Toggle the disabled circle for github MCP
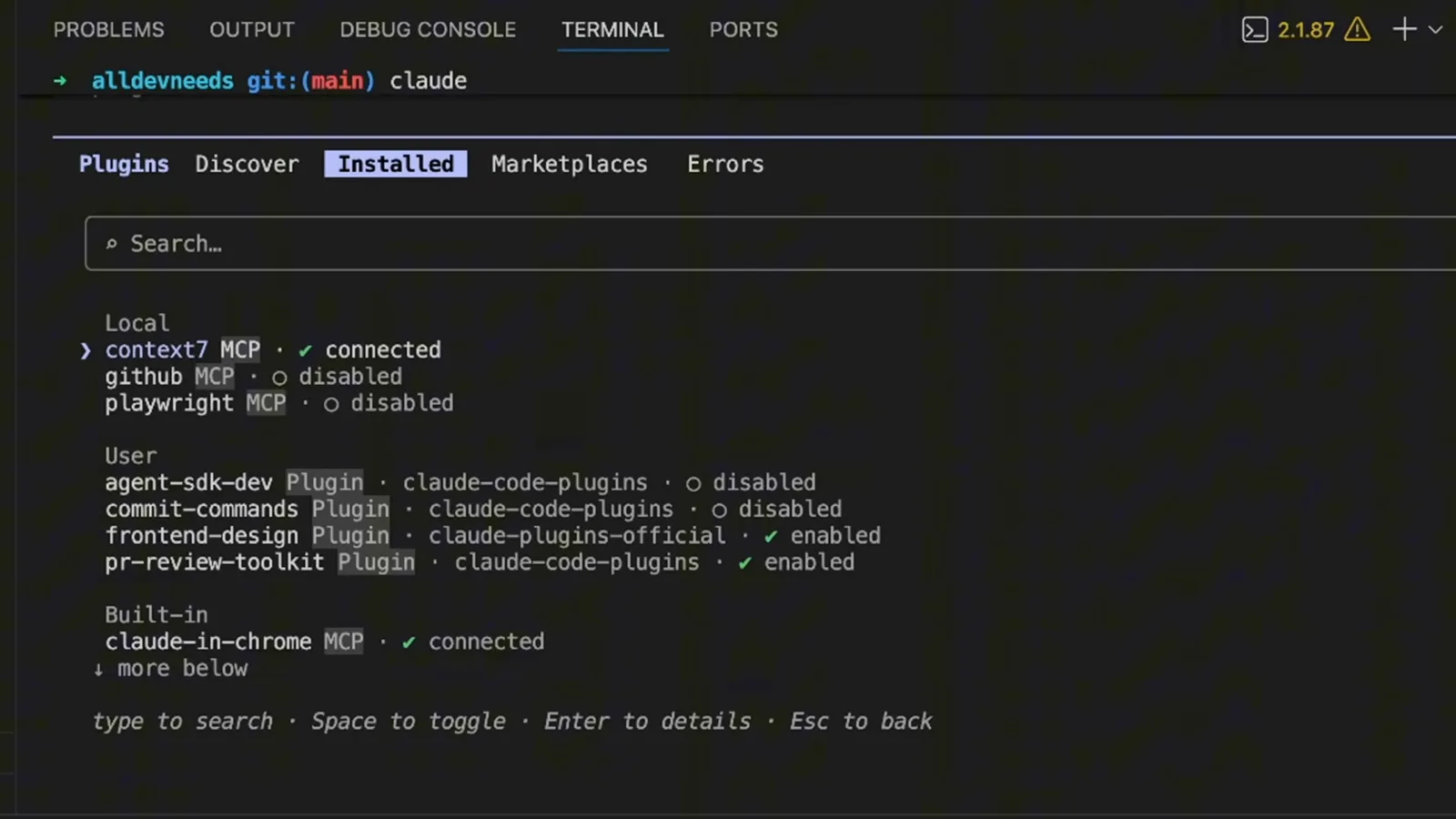 (279, 378)
